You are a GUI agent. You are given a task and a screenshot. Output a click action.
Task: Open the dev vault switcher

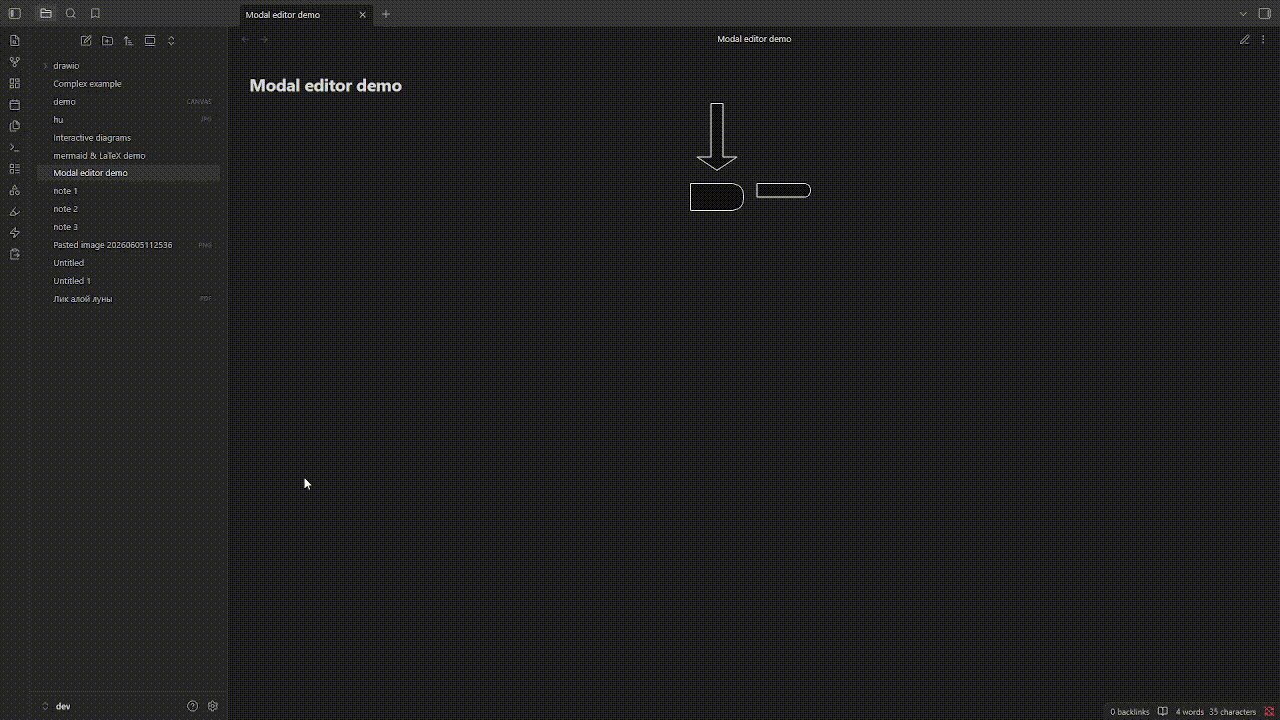[57, 706]
